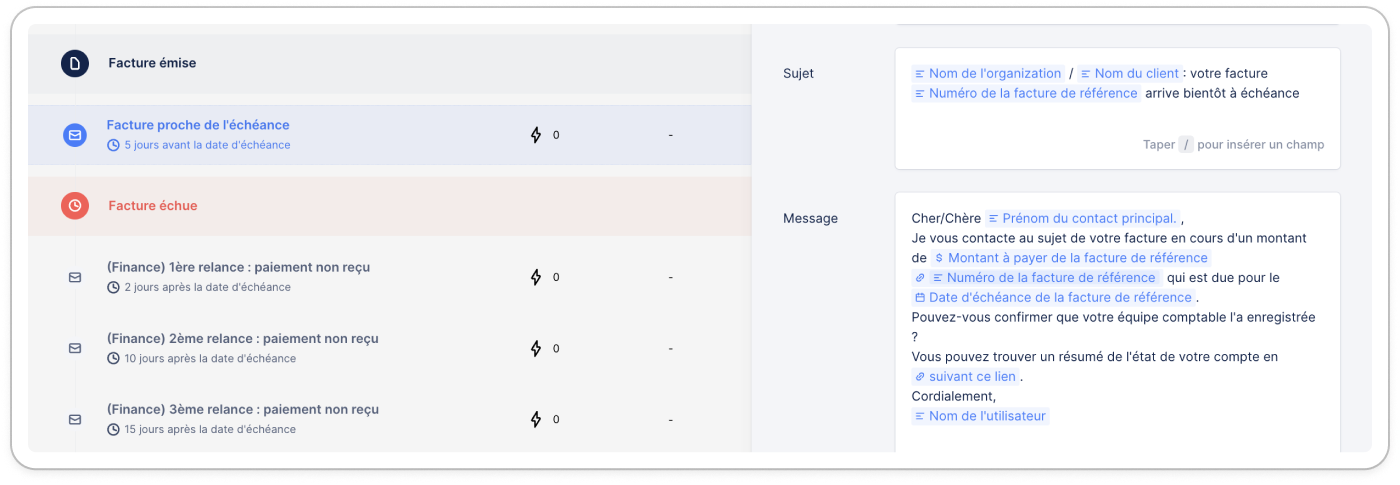
Task: Click the Nom de l'organization field tag in subject
Action: coord(987,73)
